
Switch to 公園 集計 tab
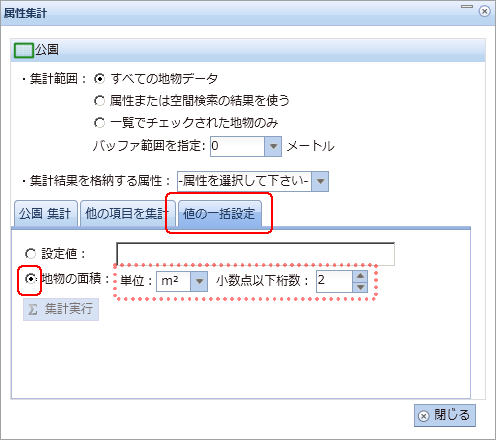[x=46, y=214]
